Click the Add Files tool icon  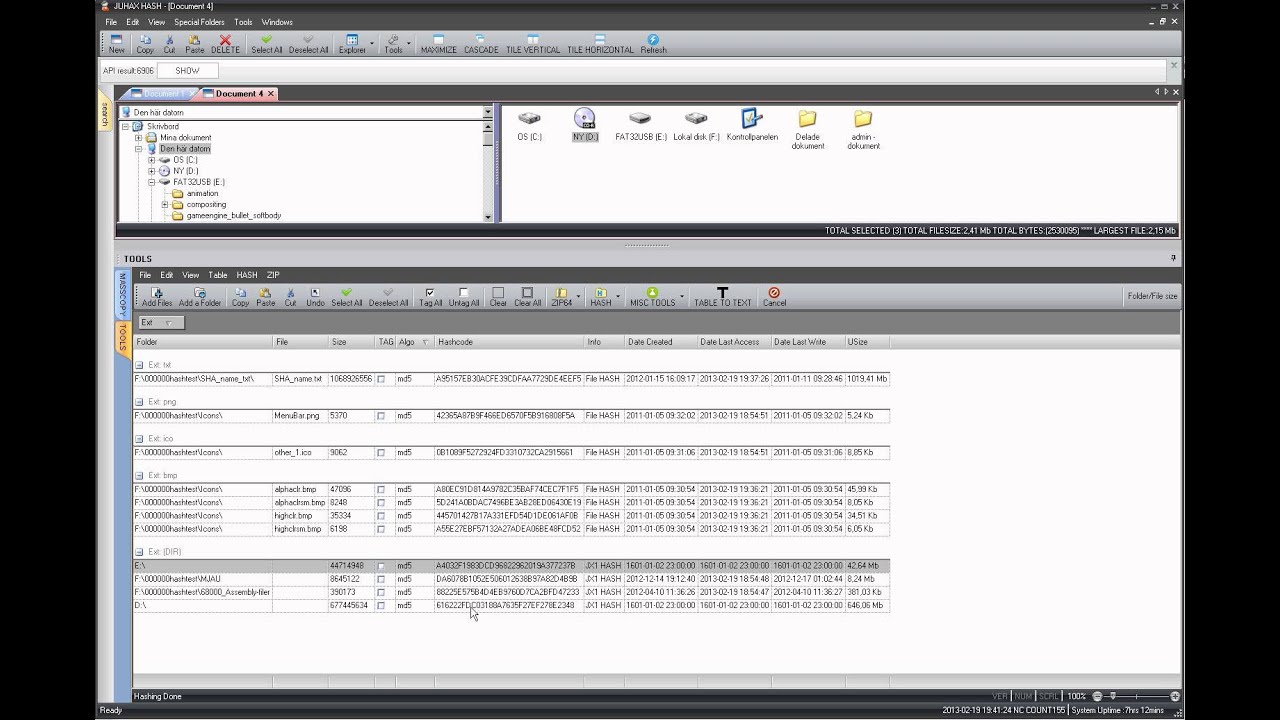pyautogui.click(x=157, y=297)
